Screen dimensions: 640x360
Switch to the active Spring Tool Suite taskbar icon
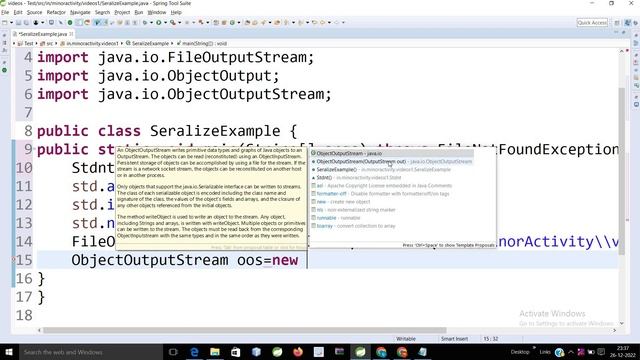click(360, 352)
